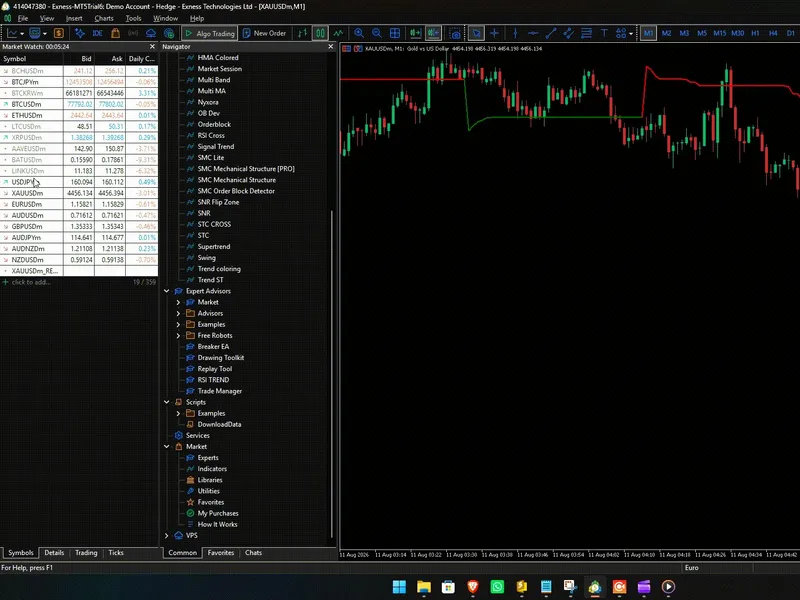Expand the Advisors folder
The width and height of the screenshot is (800, 600).
pos(178,313)
